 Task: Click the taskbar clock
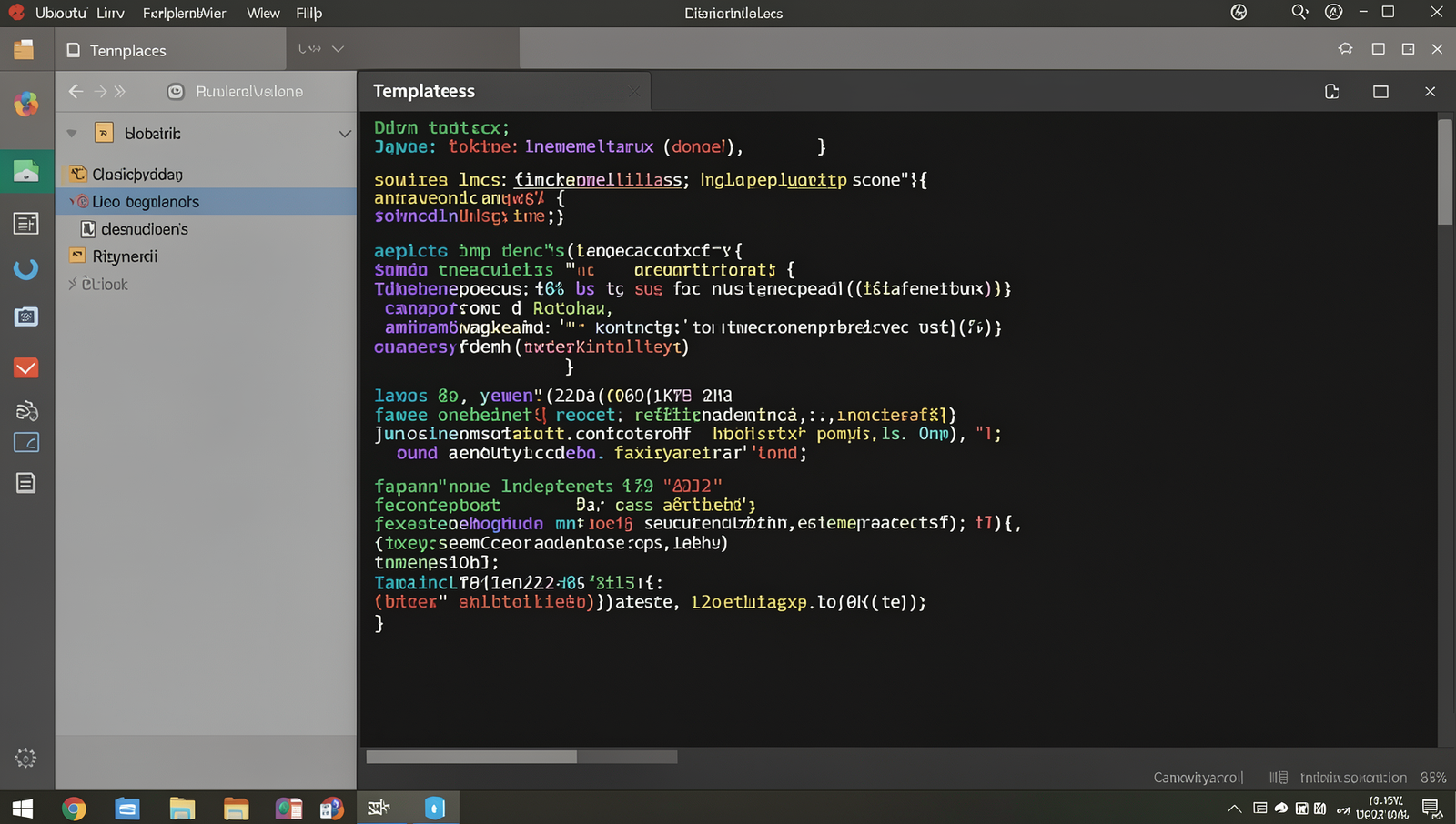click(1382, 808)
